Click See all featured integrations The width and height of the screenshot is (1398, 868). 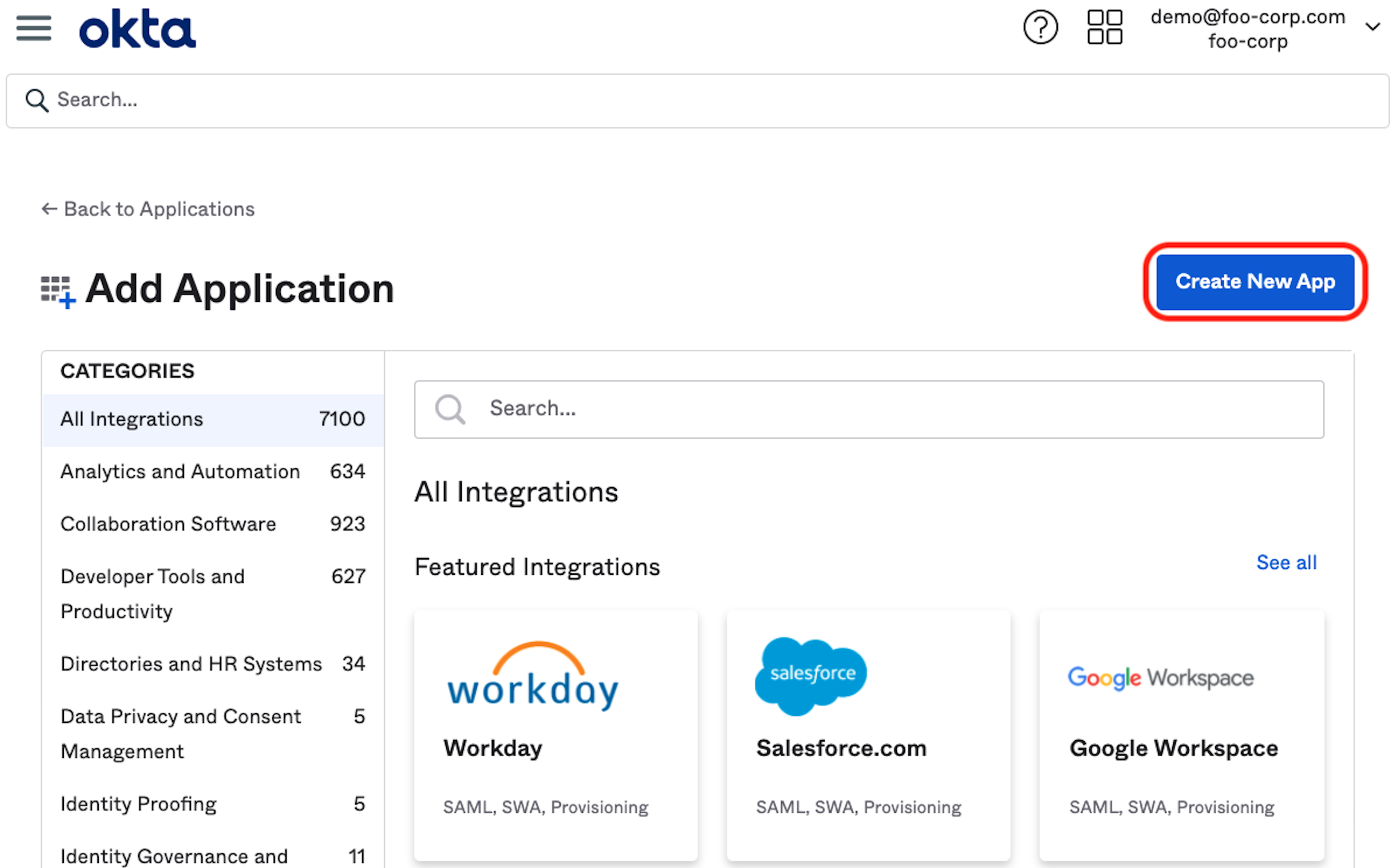[1286, 563]
